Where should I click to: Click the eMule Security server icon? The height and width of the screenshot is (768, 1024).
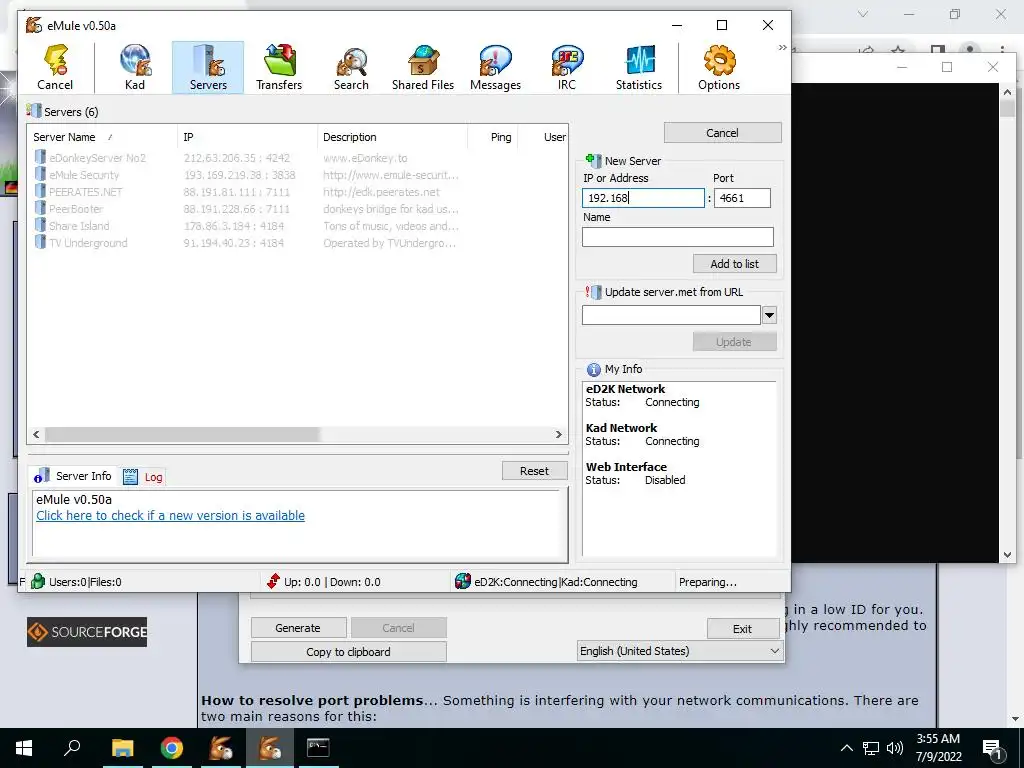[40, 174]
